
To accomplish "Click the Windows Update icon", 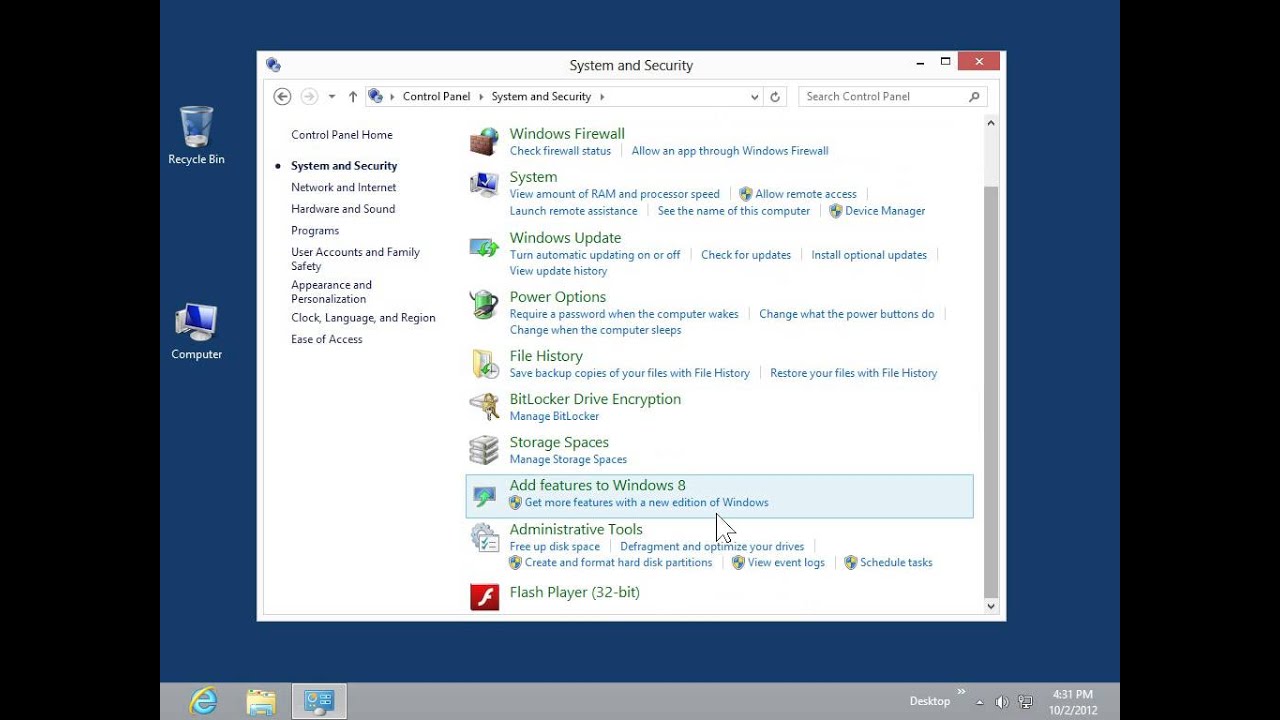I will (484, 247).
